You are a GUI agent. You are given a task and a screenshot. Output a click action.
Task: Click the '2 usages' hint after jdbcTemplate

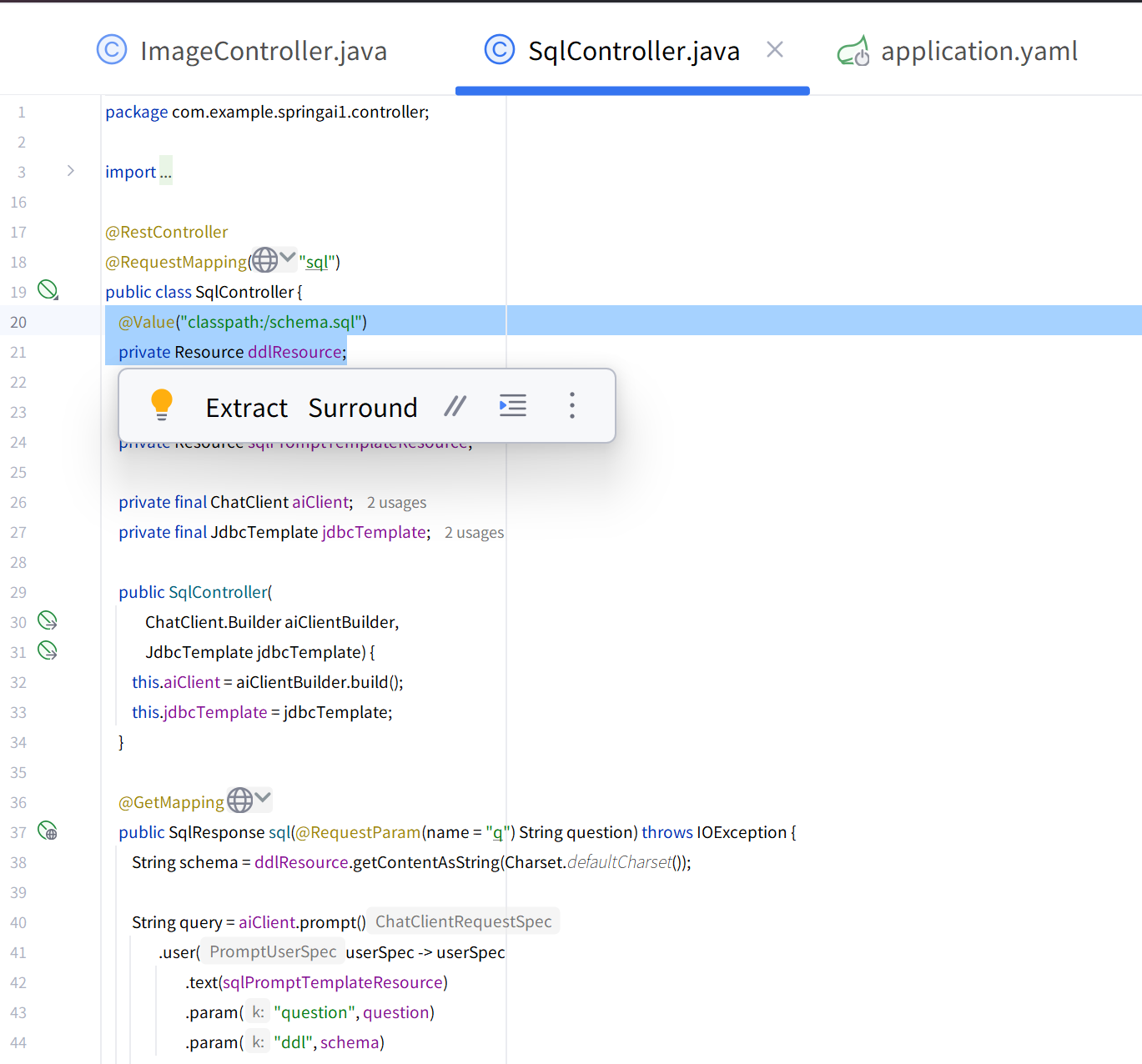point(475,533)
